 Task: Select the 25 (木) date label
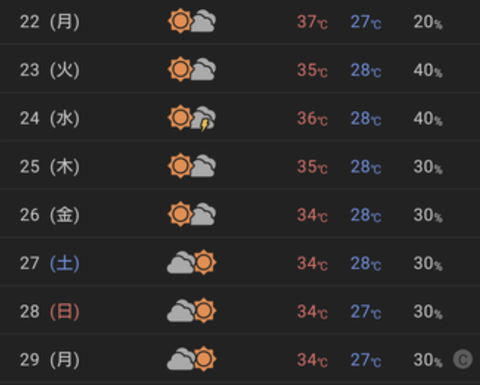(50, 167)
